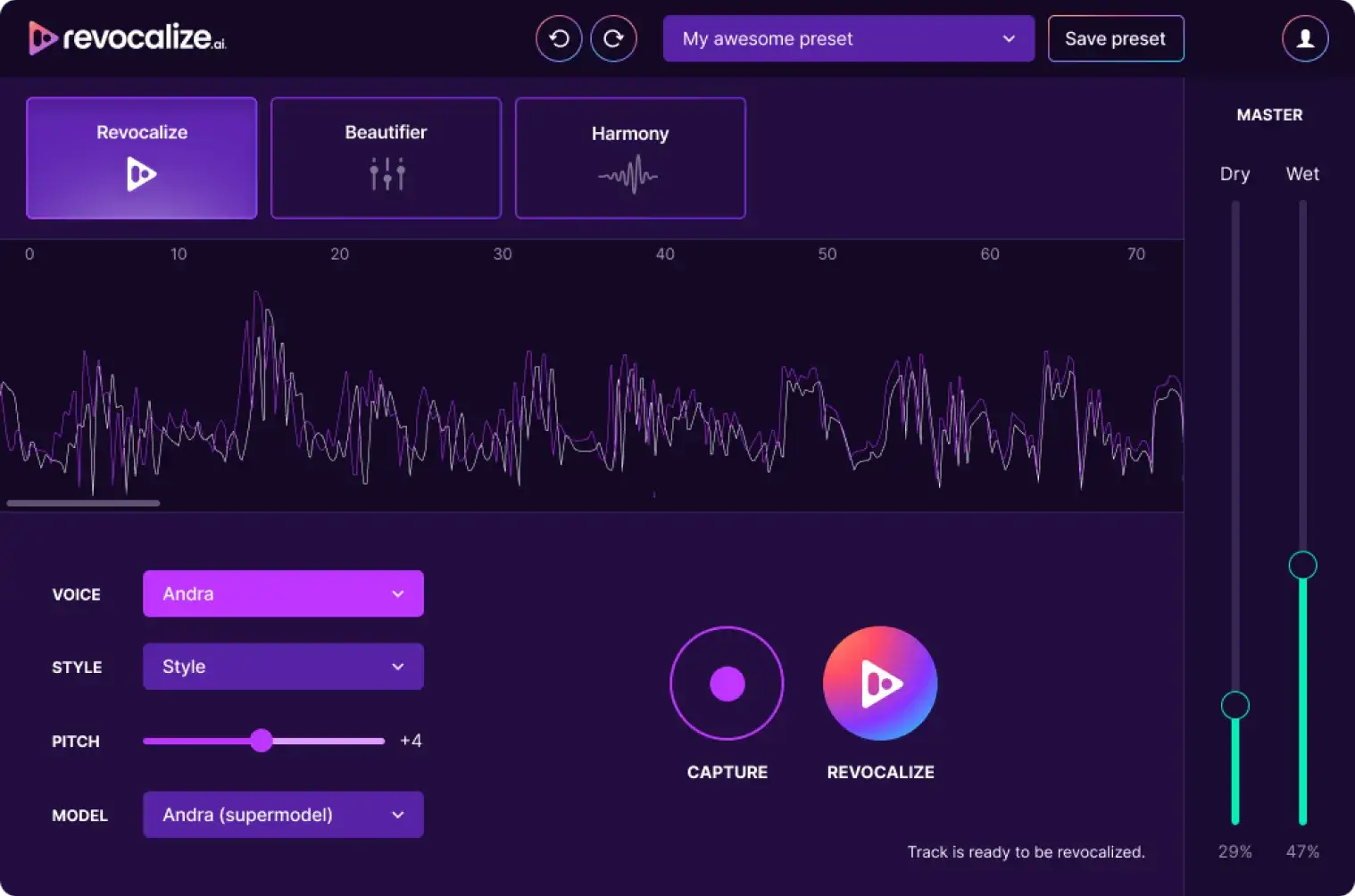Click the undo arrow icon
The width and height of the screenshot is (1355, 896).
click(x=558, y=38)
